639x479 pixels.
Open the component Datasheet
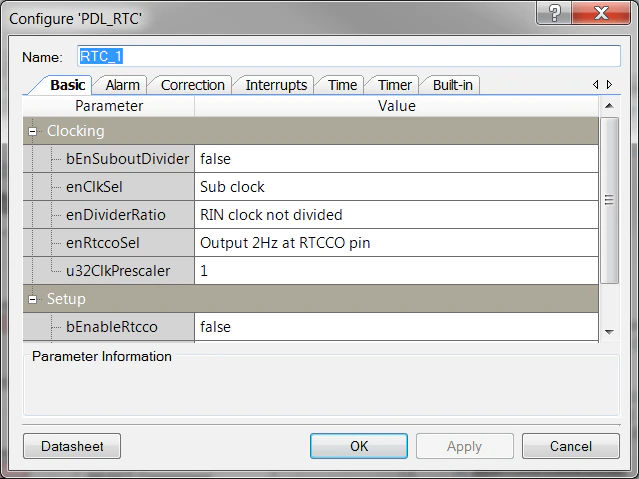[x=71, y=446]
